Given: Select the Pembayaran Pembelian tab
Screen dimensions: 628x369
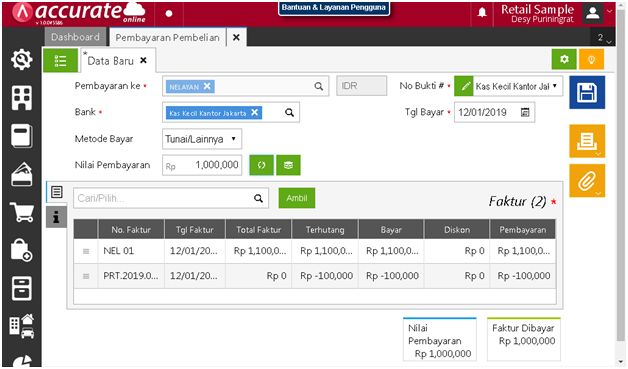Looking at the screenshot, I should click(167, 37).
